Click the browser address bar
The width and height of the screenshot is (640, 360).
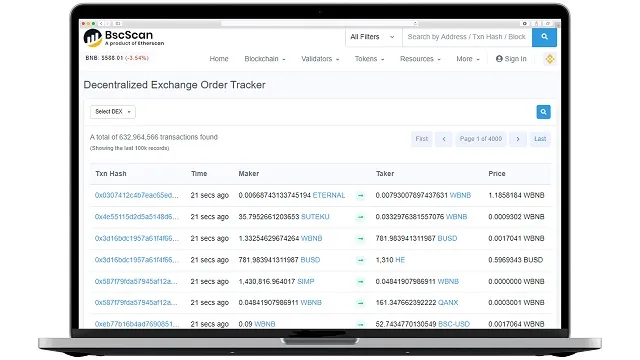pos(320,24)
